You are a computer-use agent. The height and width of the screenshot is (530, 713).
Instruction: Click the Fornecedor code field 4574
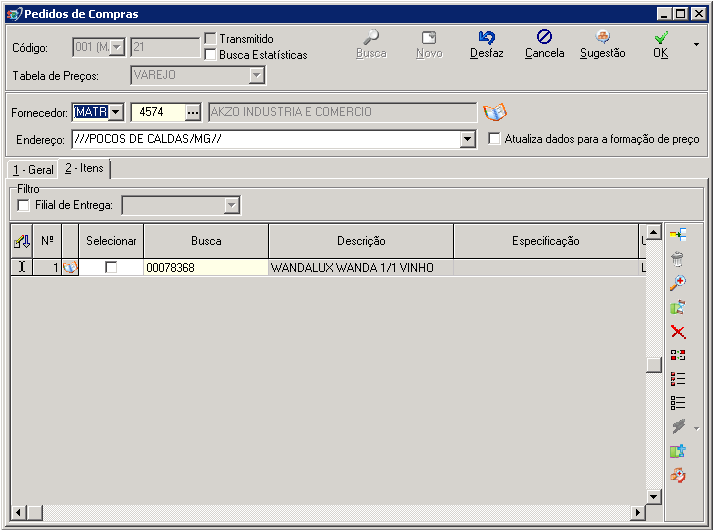[x=158, y=112]
